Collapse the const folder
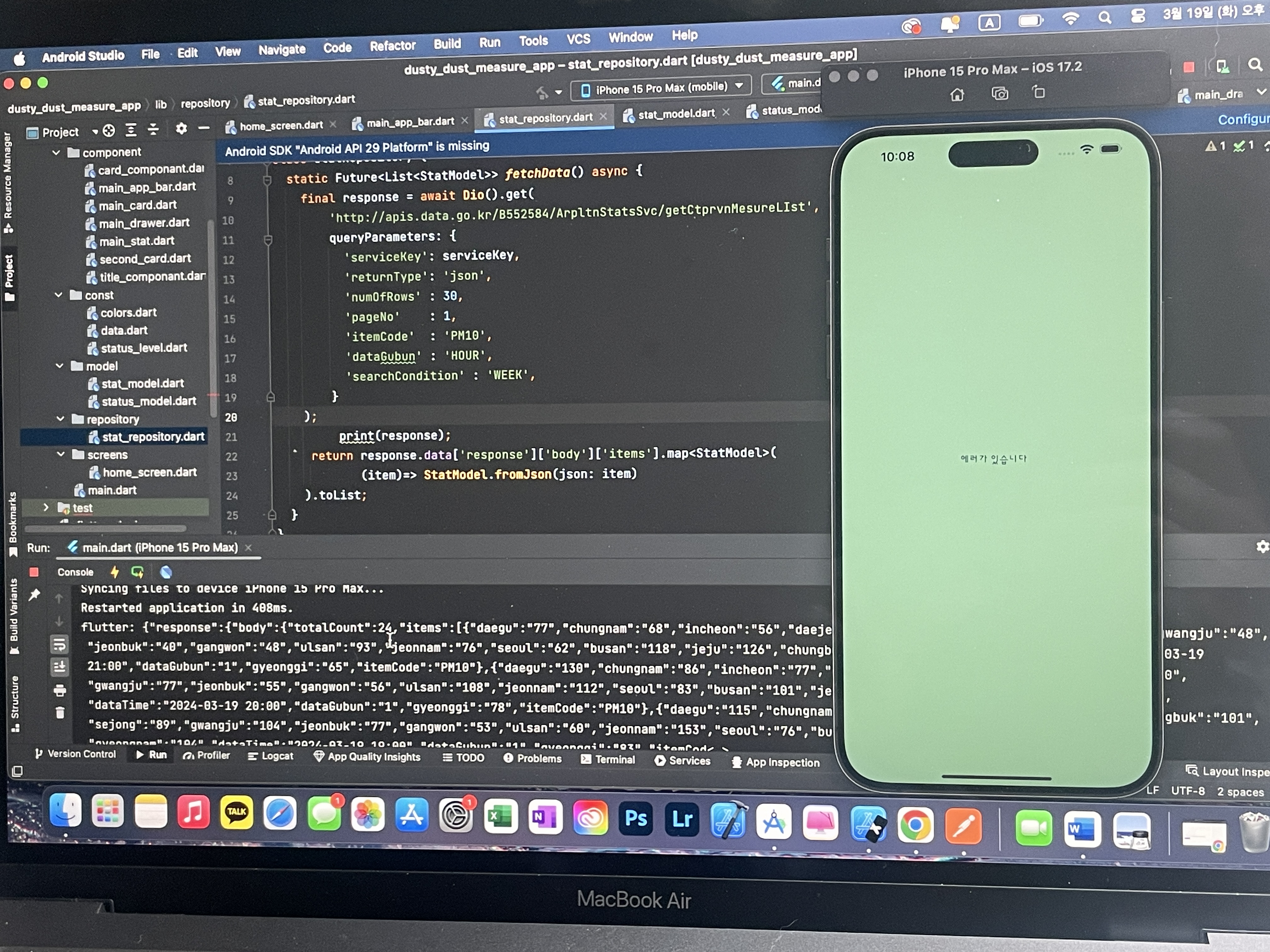Image resolution: width=1270 pixels, height=952 pixels. [x=59, y=295]
